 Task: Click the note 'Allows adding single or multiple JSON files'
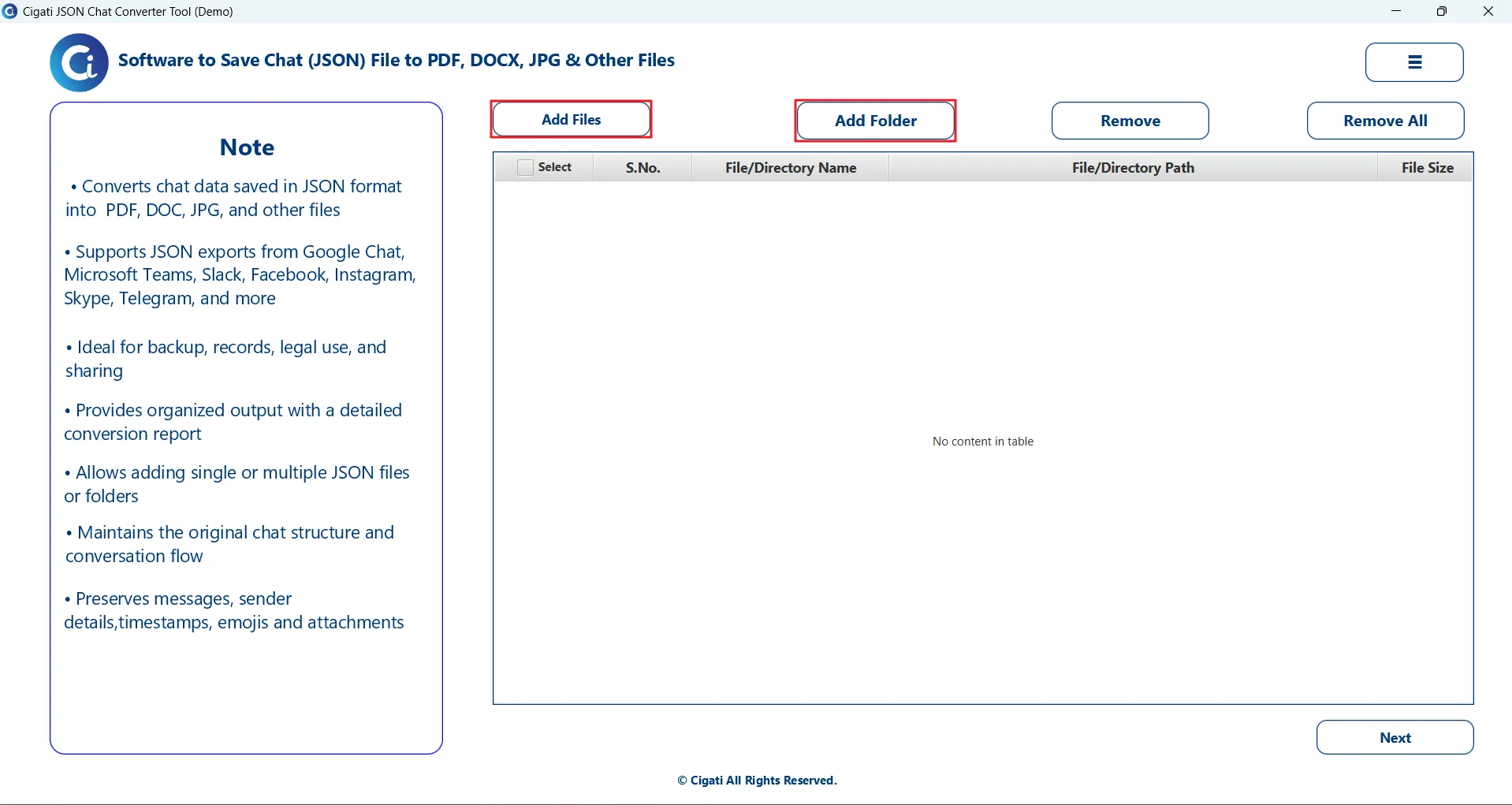(237, 484)
